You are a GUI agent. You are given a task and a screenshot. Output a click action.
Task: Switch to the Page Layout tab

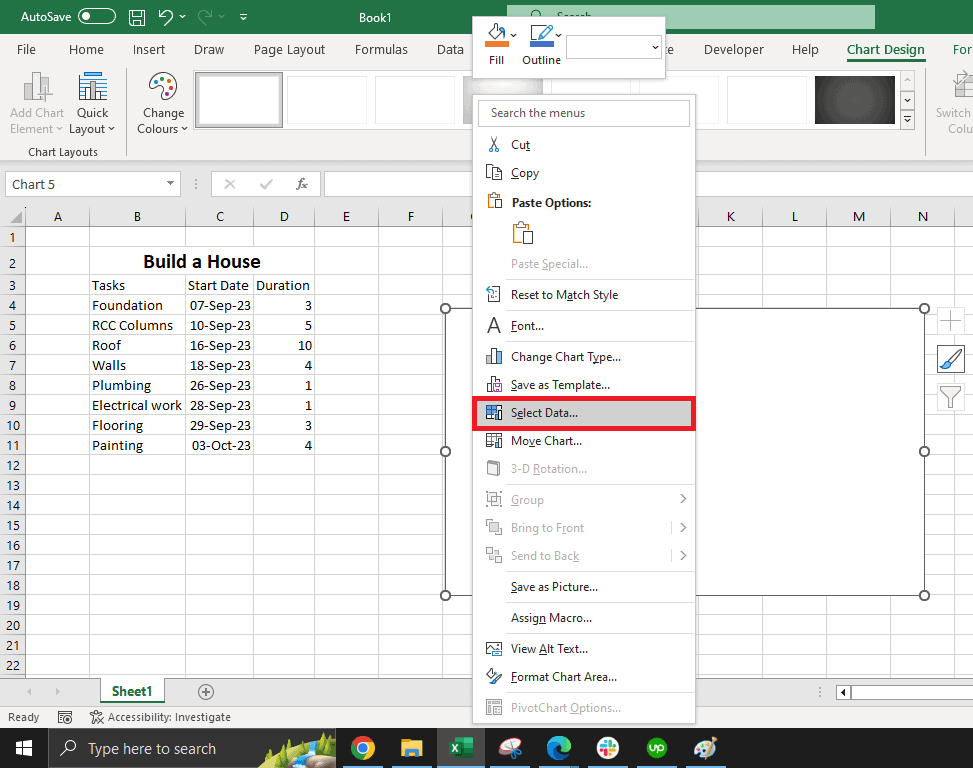coord(289,50)
